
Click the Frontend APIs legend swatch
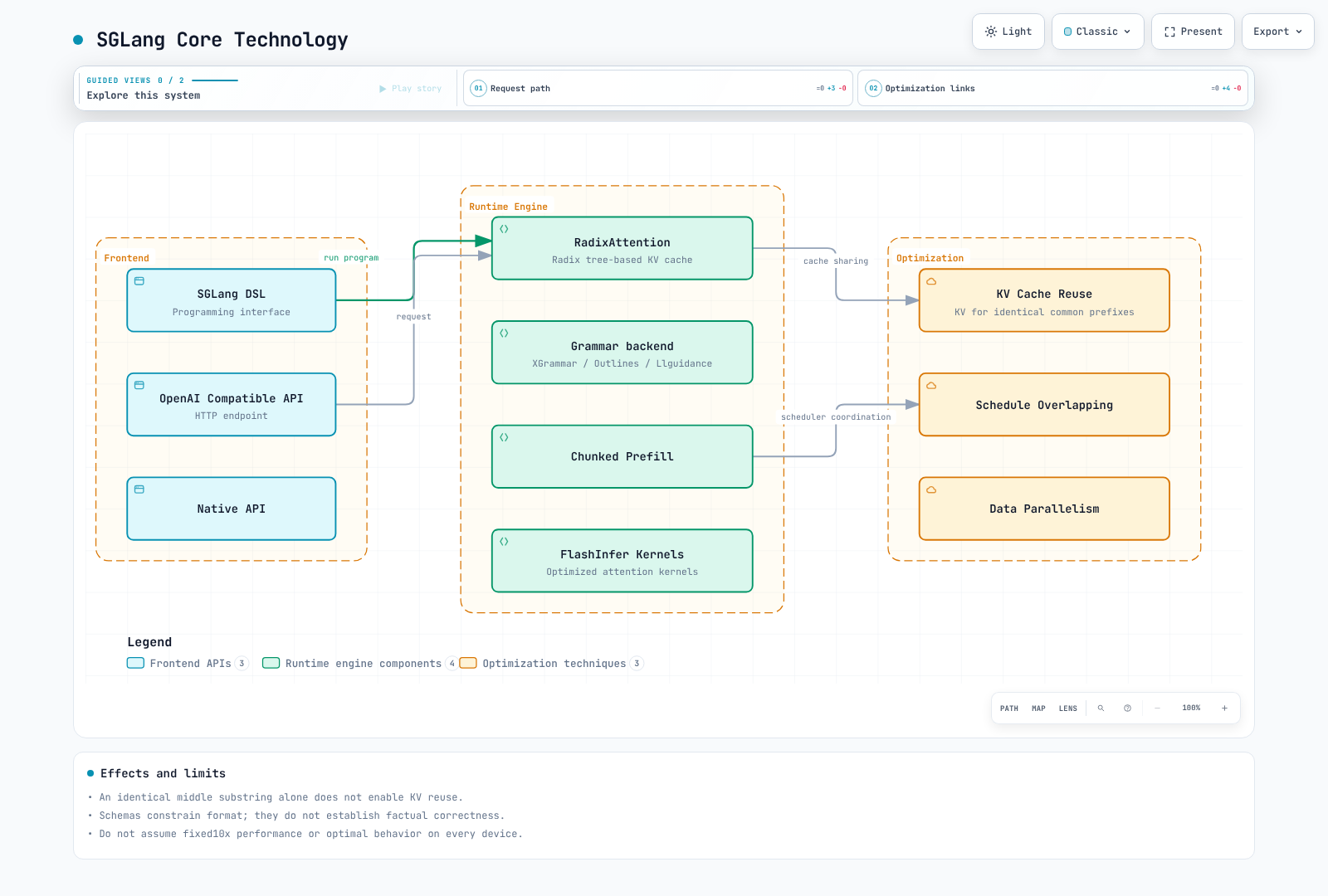[135, 663]
